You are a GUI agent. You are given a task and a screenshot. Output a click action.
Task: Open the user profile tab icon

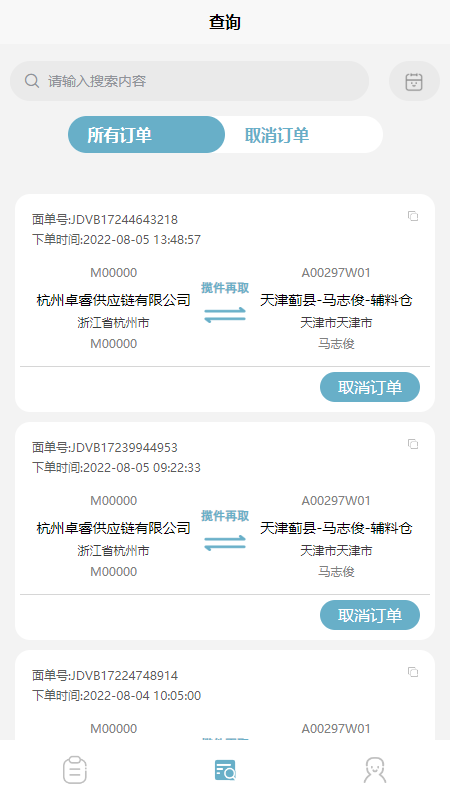375,770
